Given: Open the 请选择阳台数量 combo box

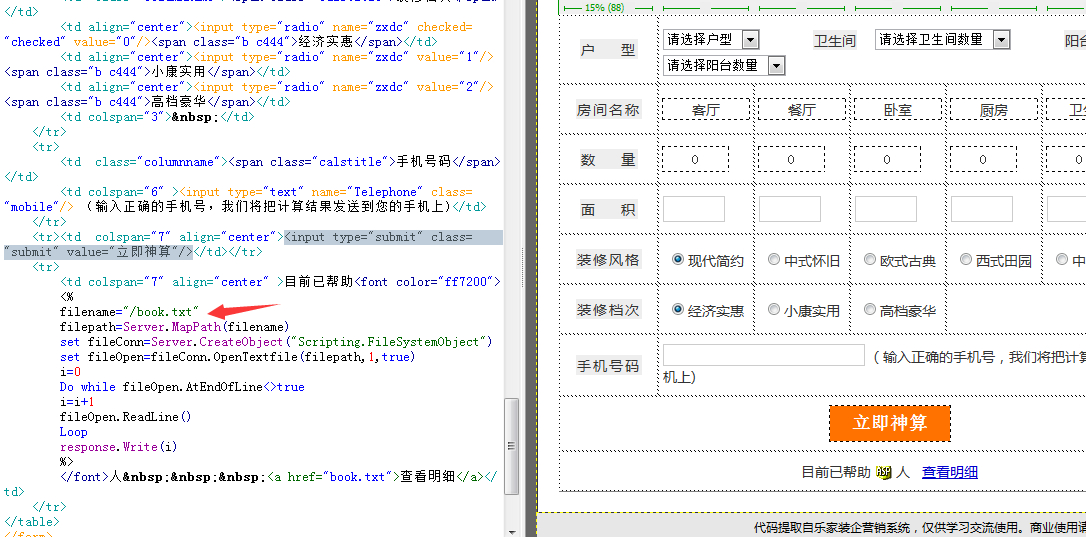Looking at the screenshot, I should click(724, 65).
